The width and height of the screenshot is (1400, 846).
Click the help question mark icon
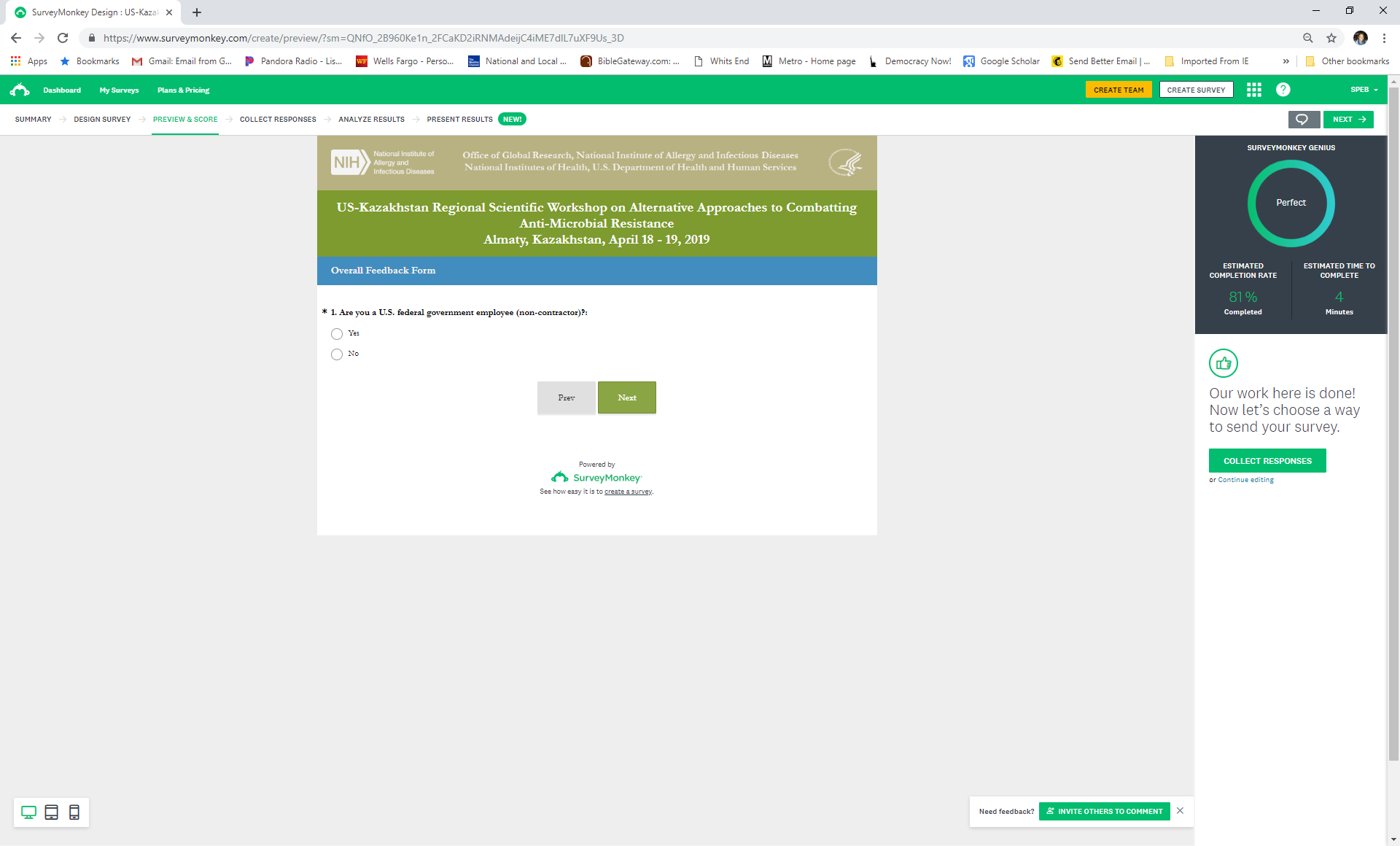pos(1283,90)
